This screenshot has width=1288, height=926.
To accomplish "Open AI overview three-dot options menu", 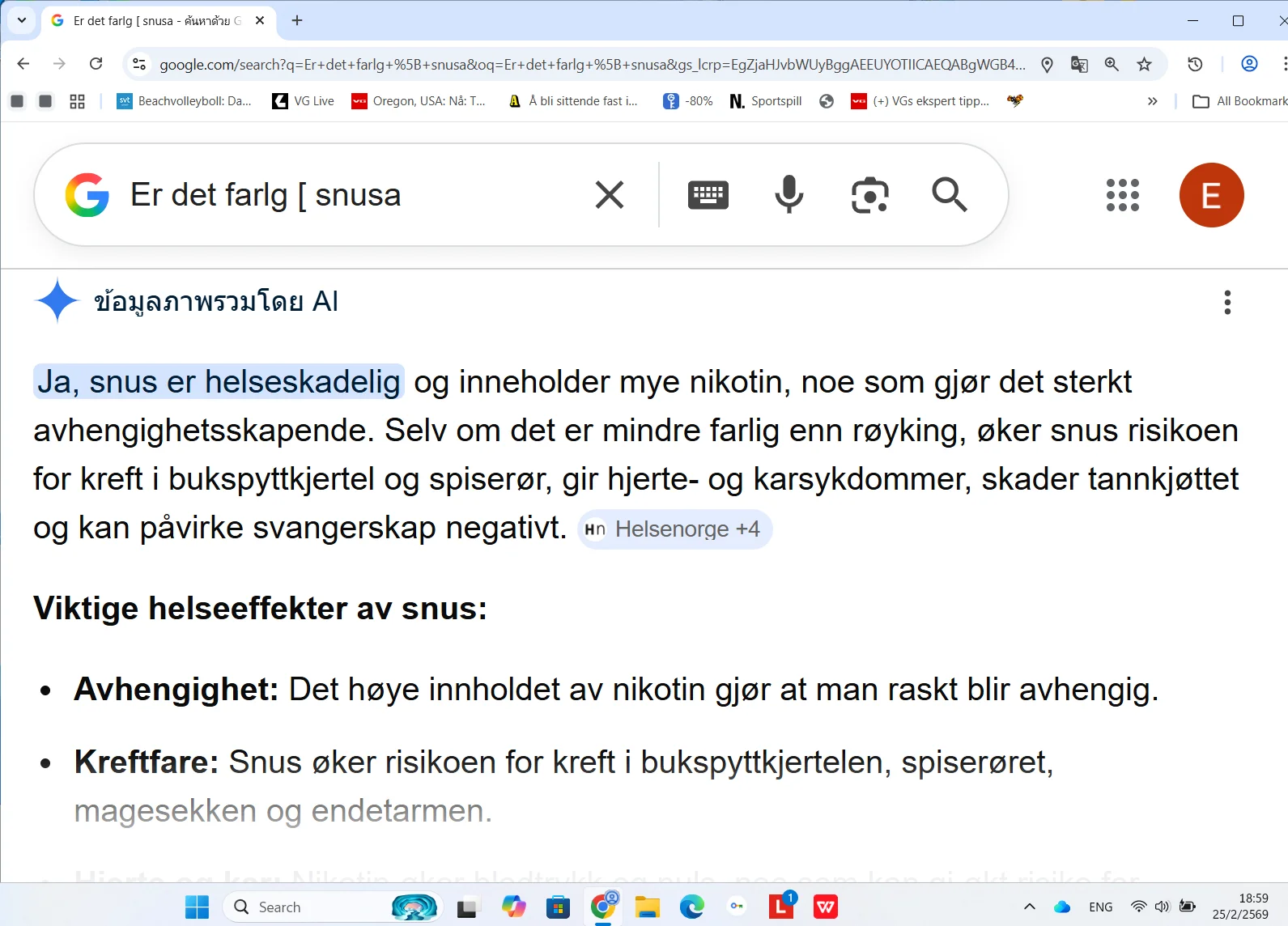I will coord(1227,302).
